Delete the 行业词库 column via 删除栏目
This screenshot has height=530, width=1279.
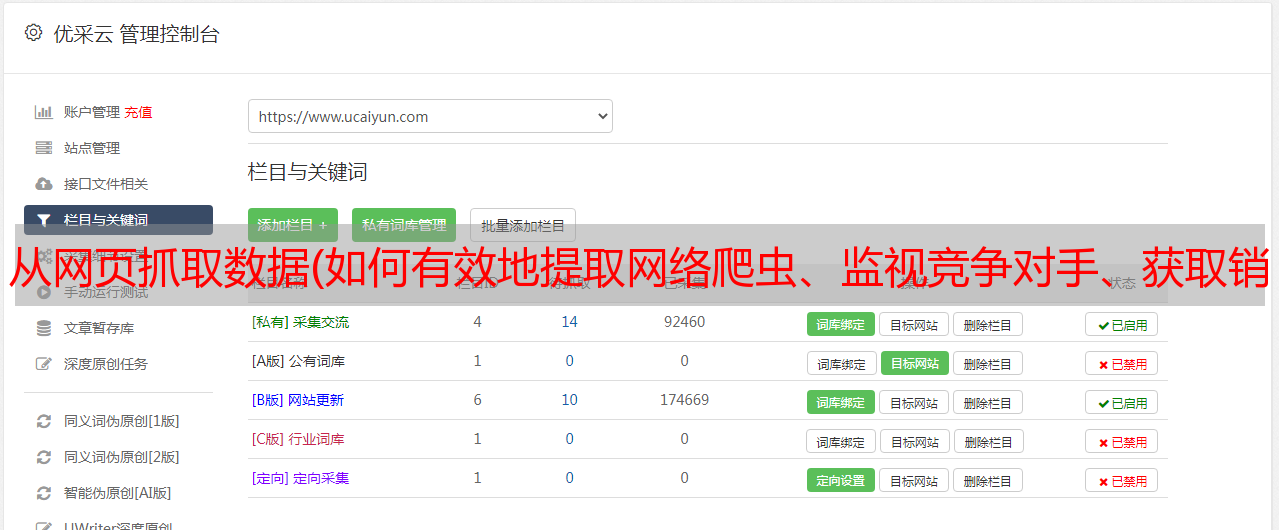(987, 441)
